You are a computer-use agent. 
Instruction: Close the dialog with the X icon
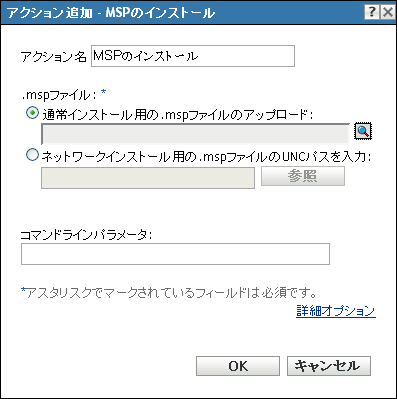[388, 12]
